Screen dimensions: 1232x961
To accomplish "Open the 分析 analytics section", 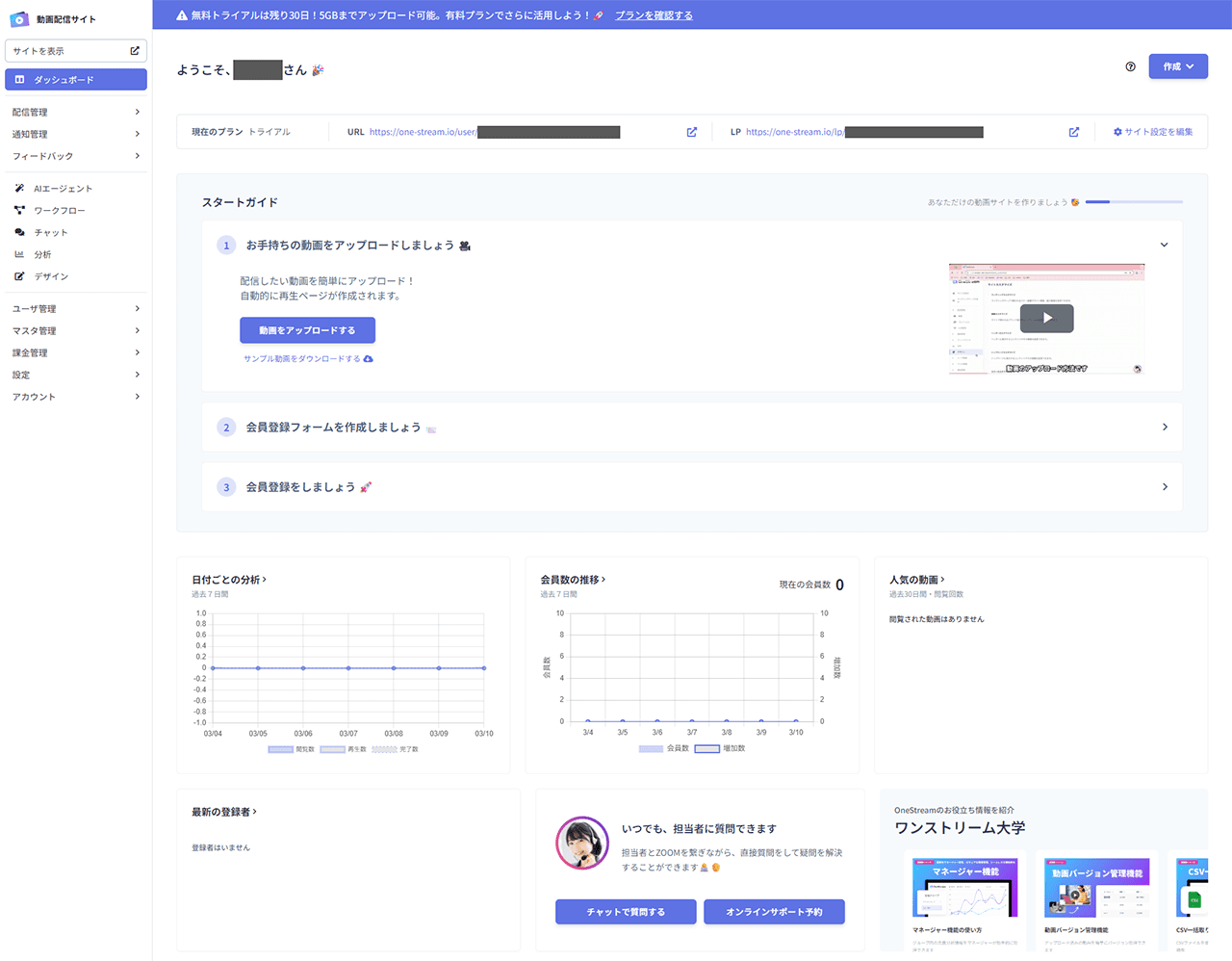I will pos(40,254).
